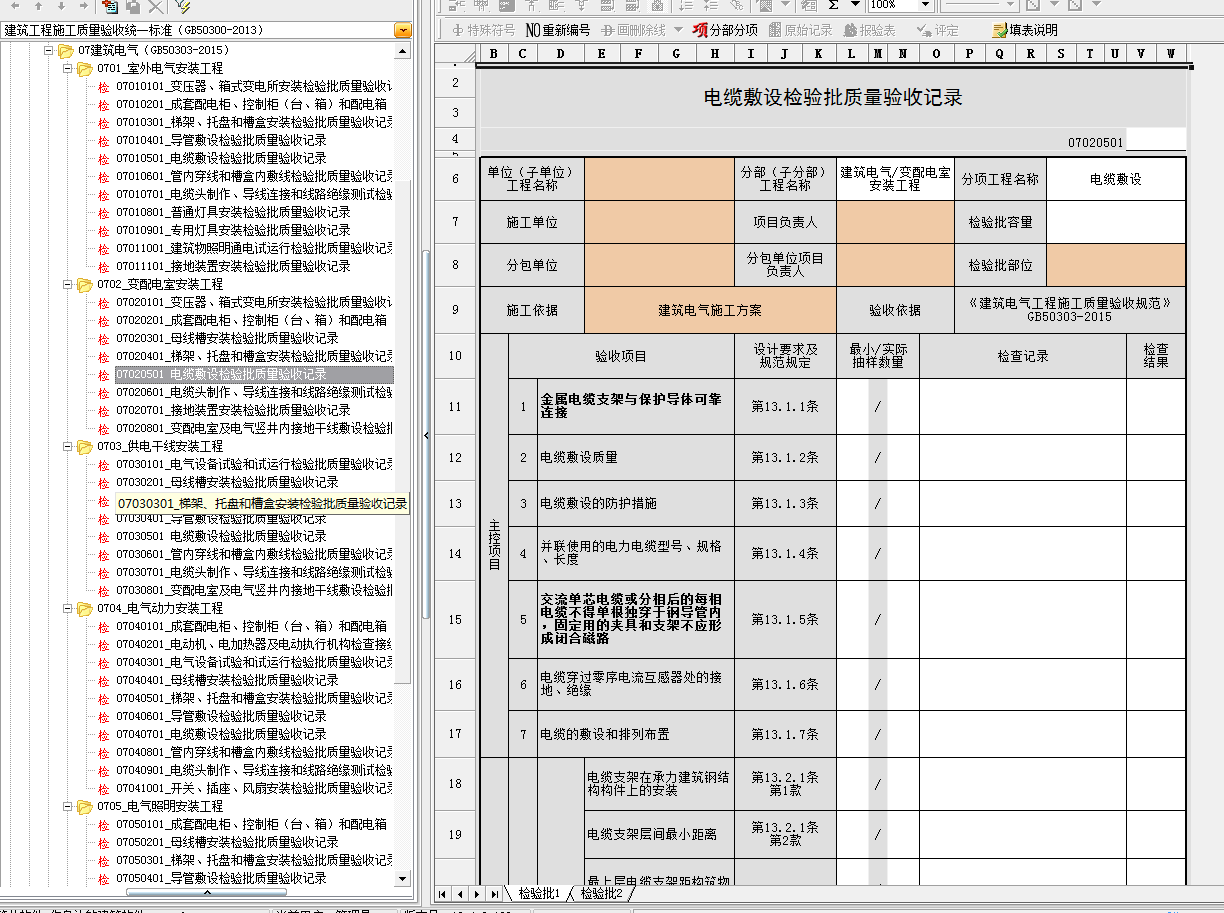Image resolution: width=1224 pixels, height=913 pixels.
Task: Switch to the 检验批2 sheet tab
Action: click(601, 893)
